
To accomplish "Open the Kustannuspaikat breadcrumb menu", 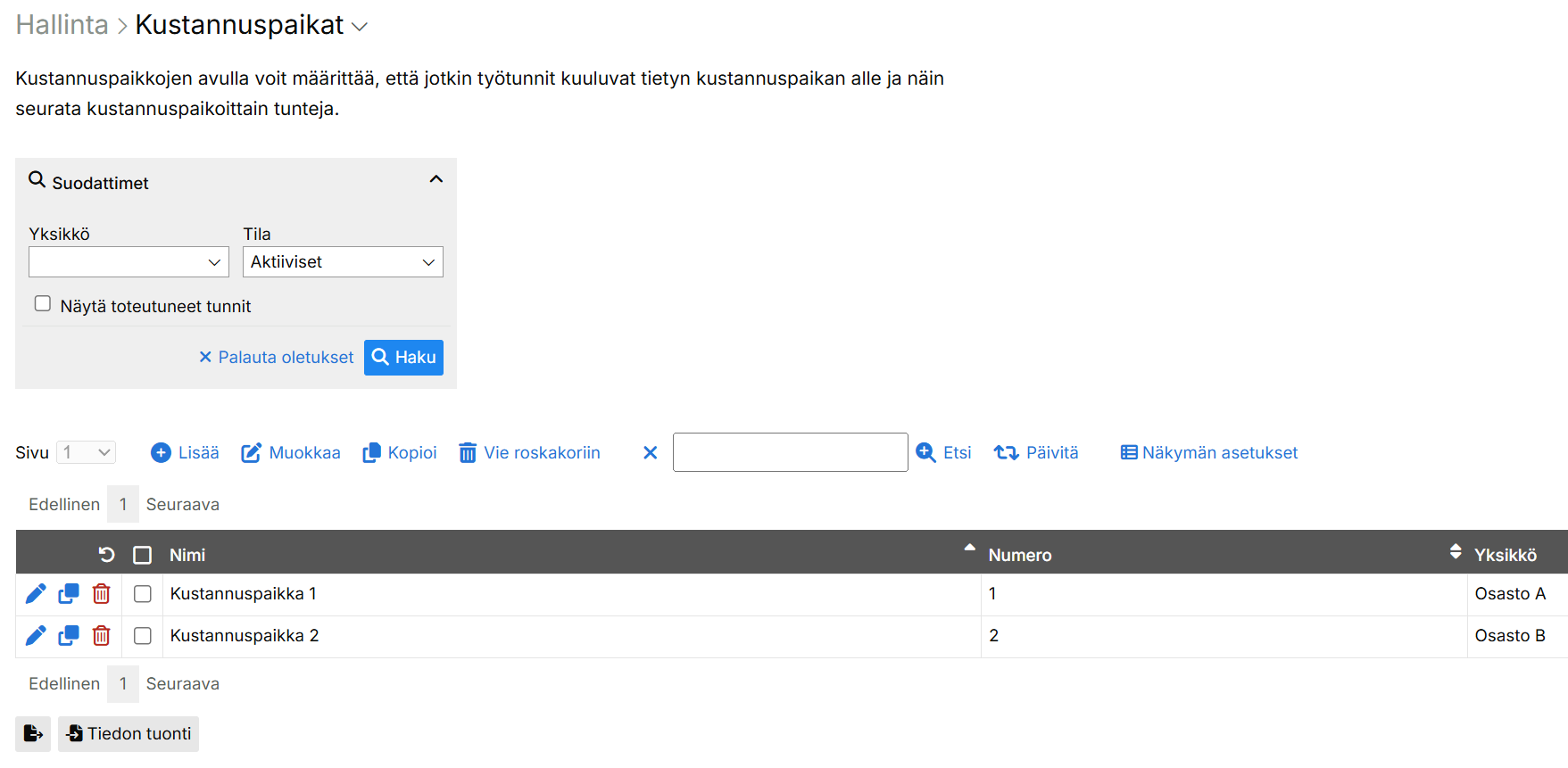I will (360, 27).
